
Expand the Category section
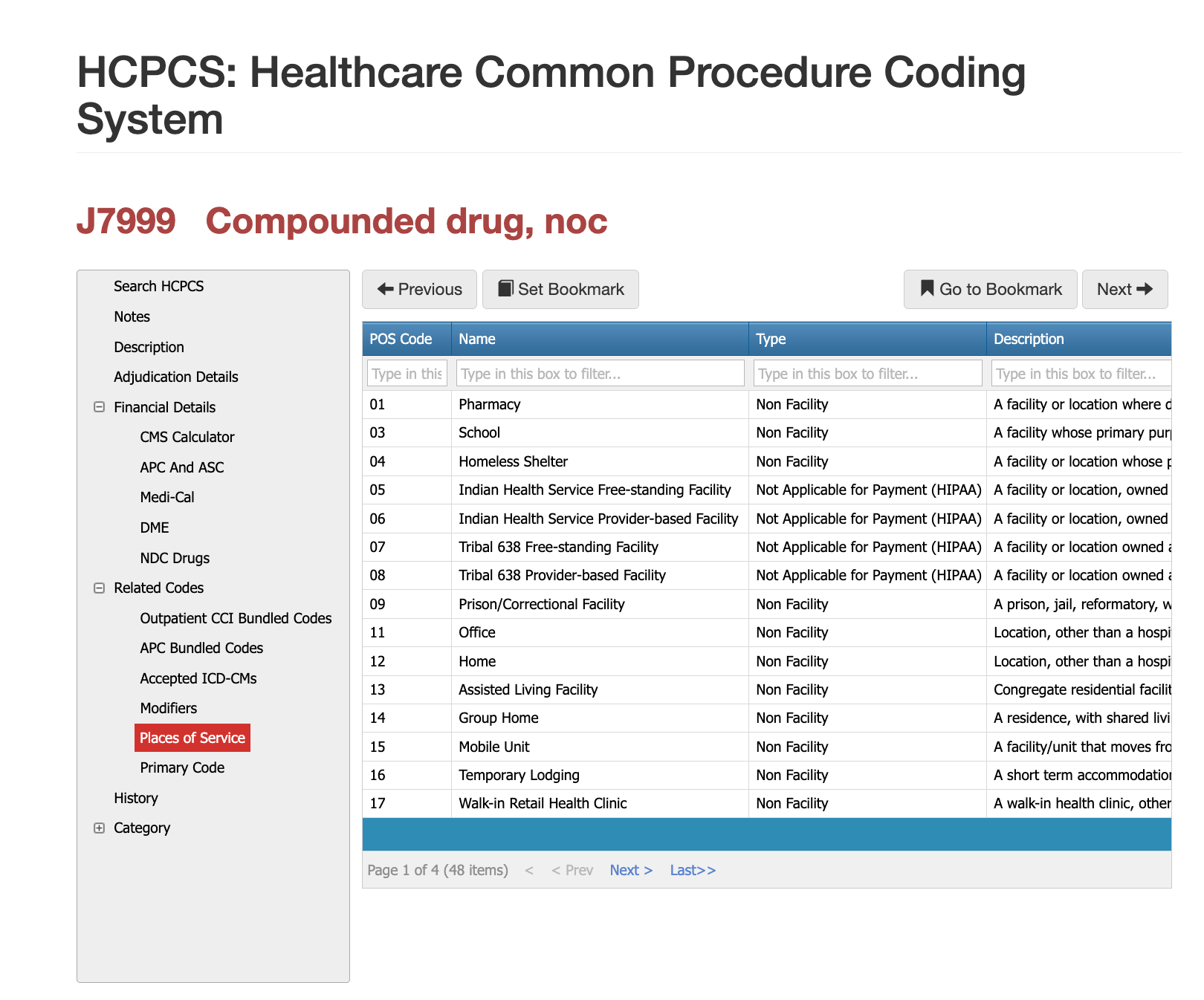[x=99, y=828]
